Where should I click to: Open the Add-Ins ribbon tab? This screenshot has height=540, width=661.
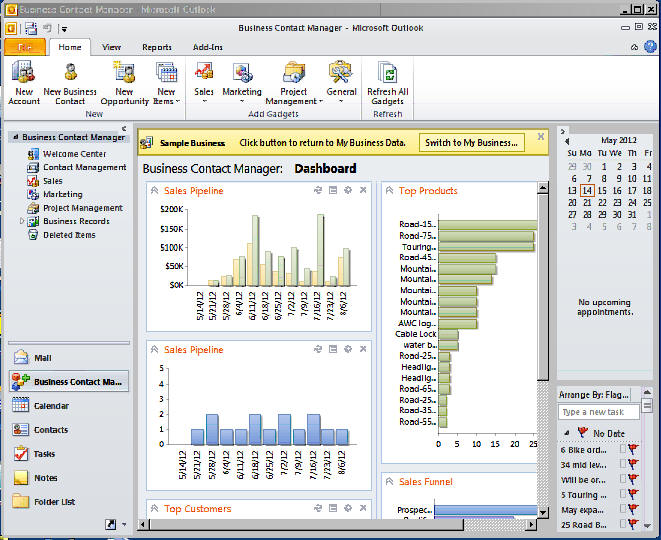[x=207, y=47]
